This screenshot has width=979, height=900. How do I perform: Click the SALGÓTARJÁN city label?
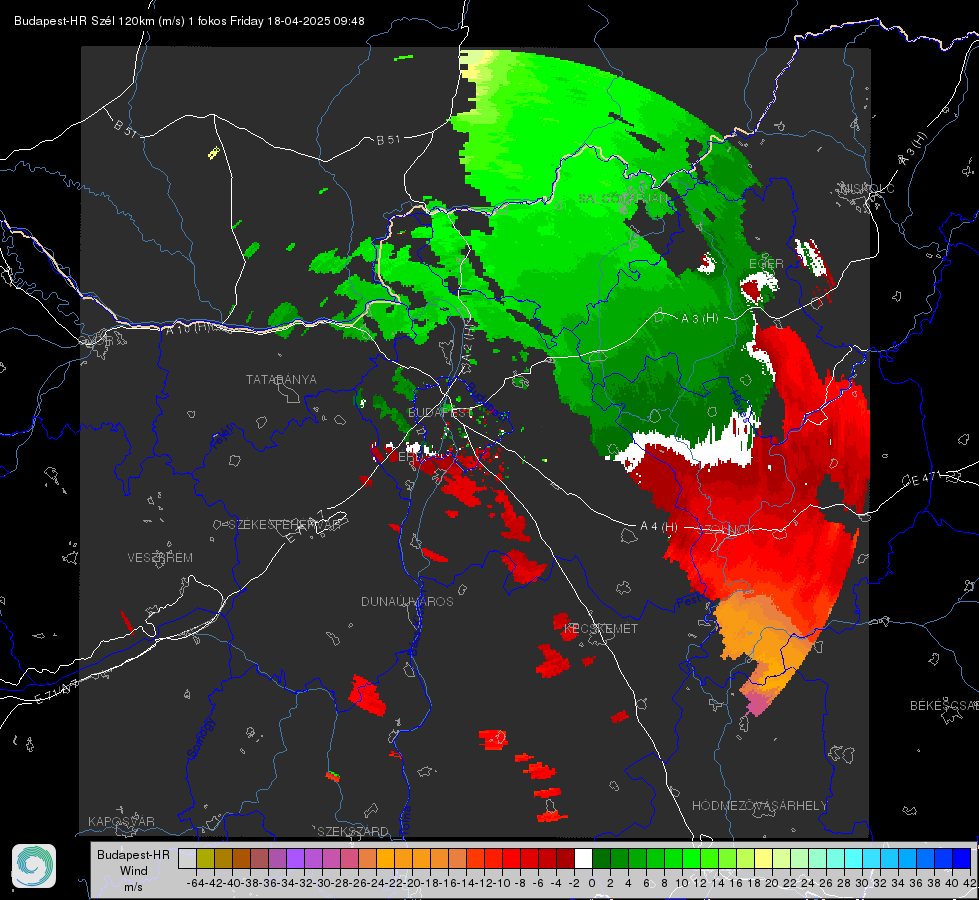622,199
